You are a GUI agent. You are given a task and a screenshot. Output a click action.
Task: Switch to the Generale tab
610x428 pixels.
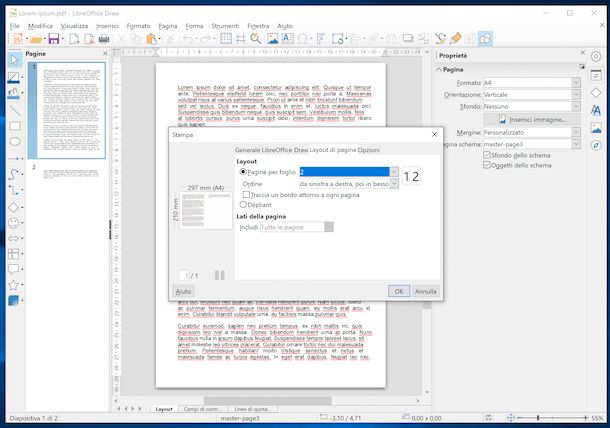[247, 150]
